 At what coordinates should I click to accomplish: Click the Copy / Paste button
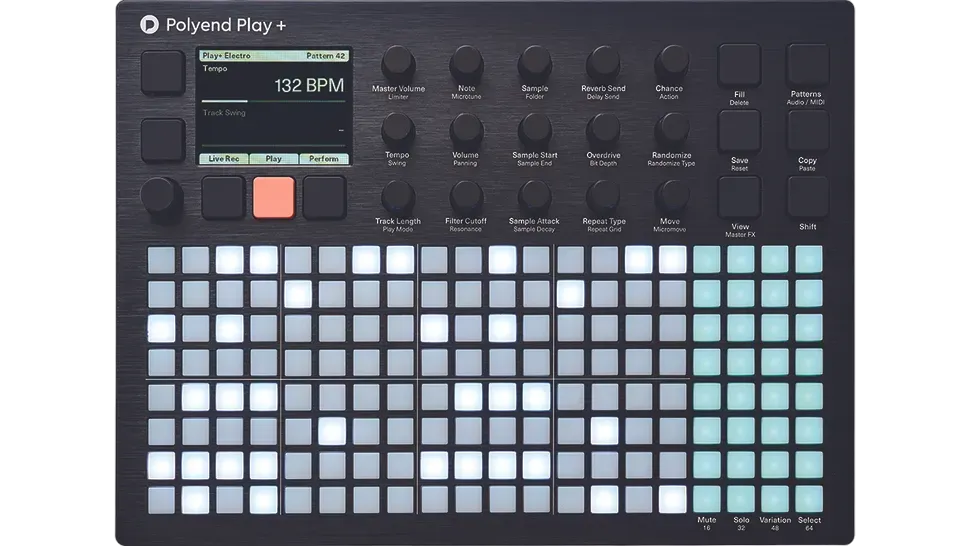[x=807, y=131]
